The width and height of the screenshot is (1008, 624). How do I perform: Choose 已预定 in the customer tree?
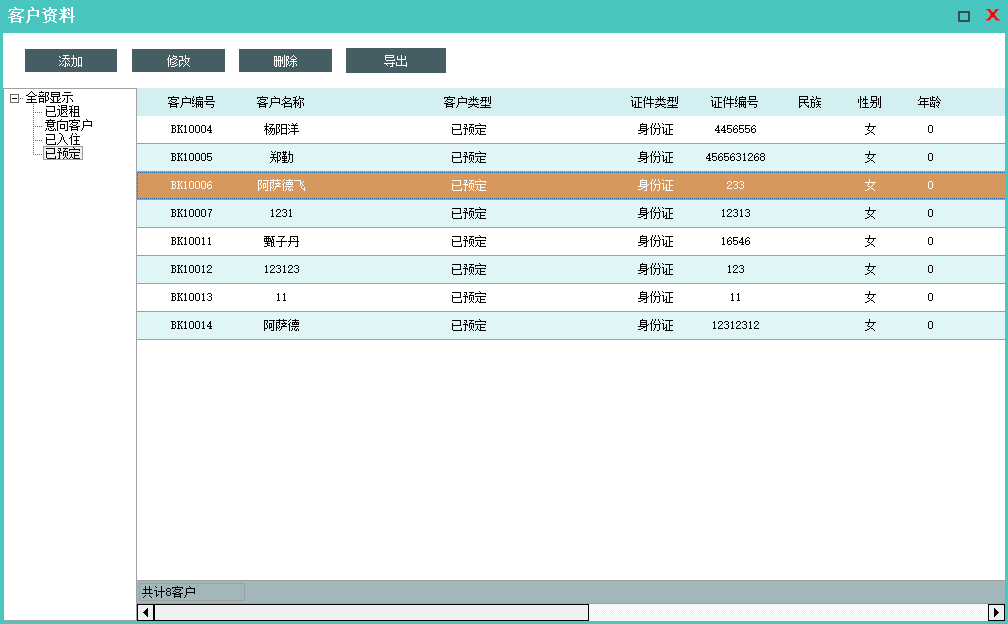click(63, 153)
